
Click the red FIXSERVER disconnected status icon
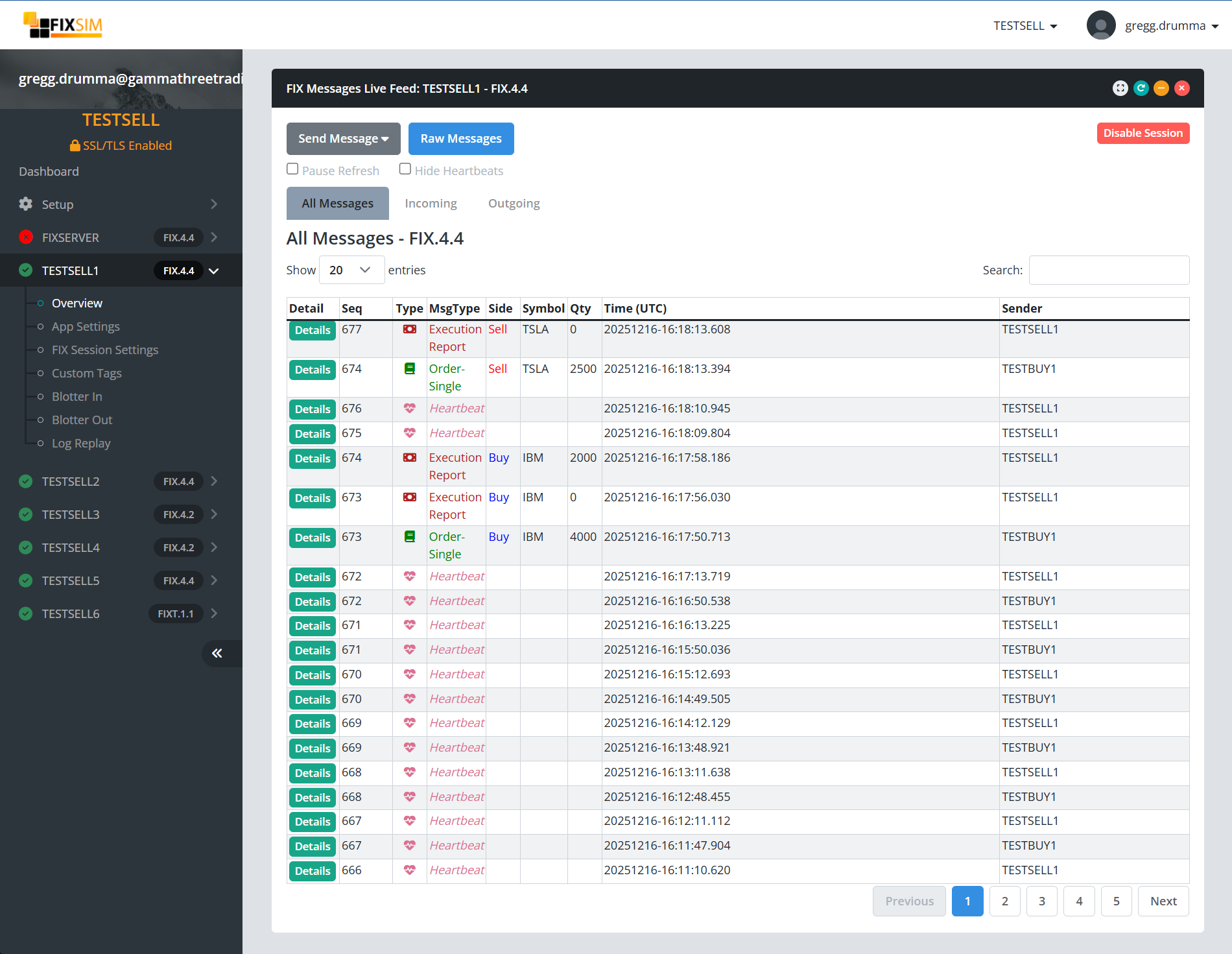click(26, 237)
